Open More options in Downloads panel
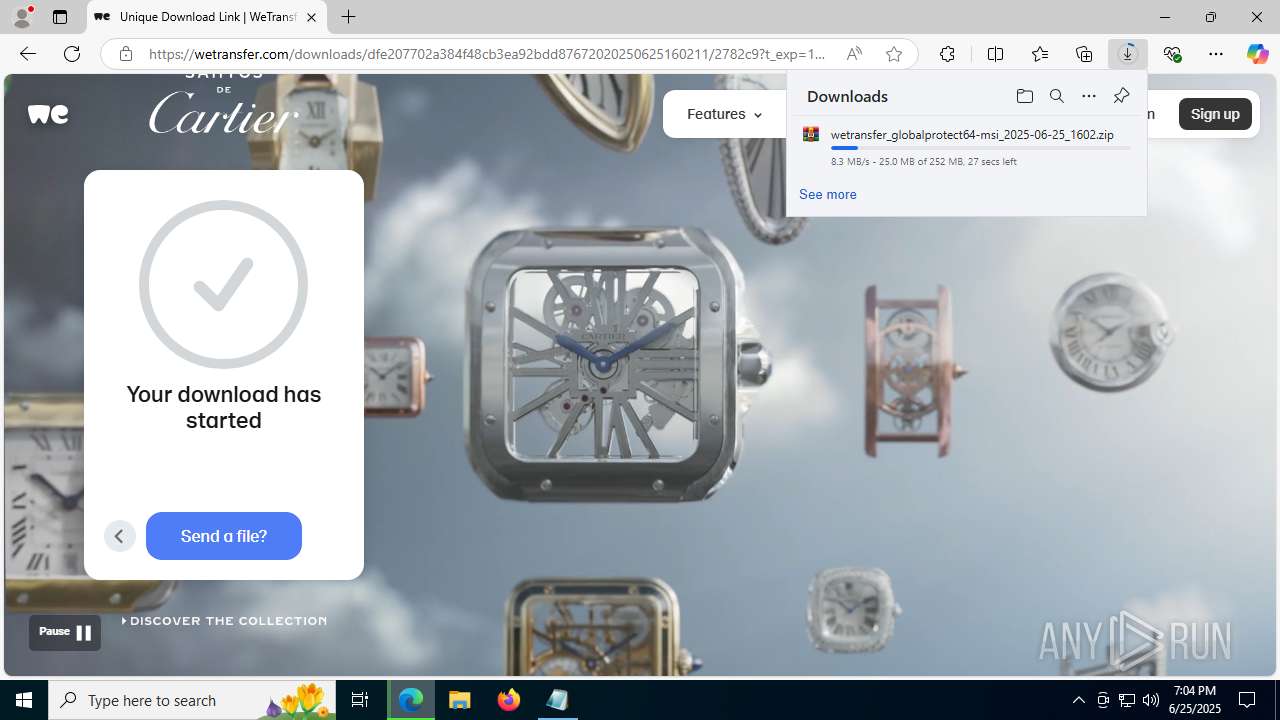The height and width of the screenshot is (720, 1280). [1089, 96]
